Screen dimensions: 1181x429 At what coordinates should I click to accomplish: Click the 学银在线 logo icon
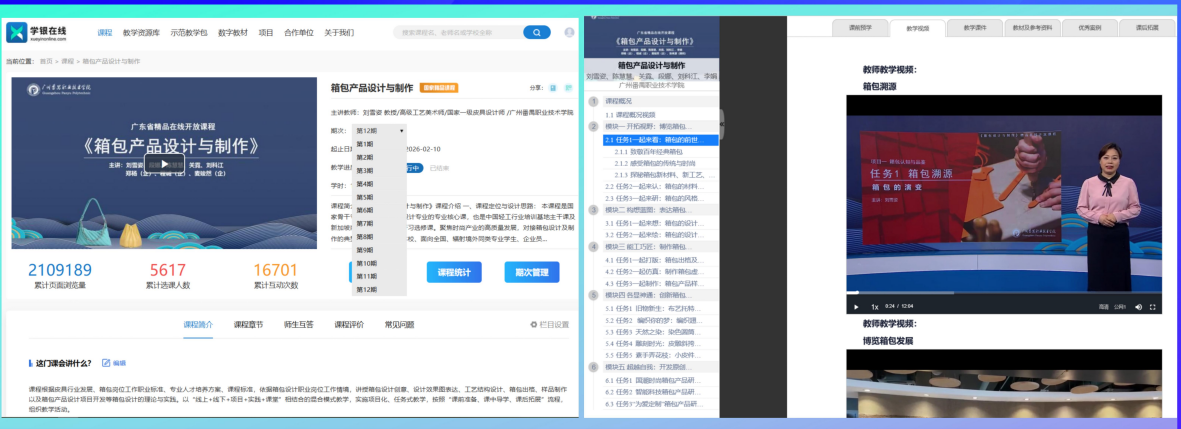(17, 32)
